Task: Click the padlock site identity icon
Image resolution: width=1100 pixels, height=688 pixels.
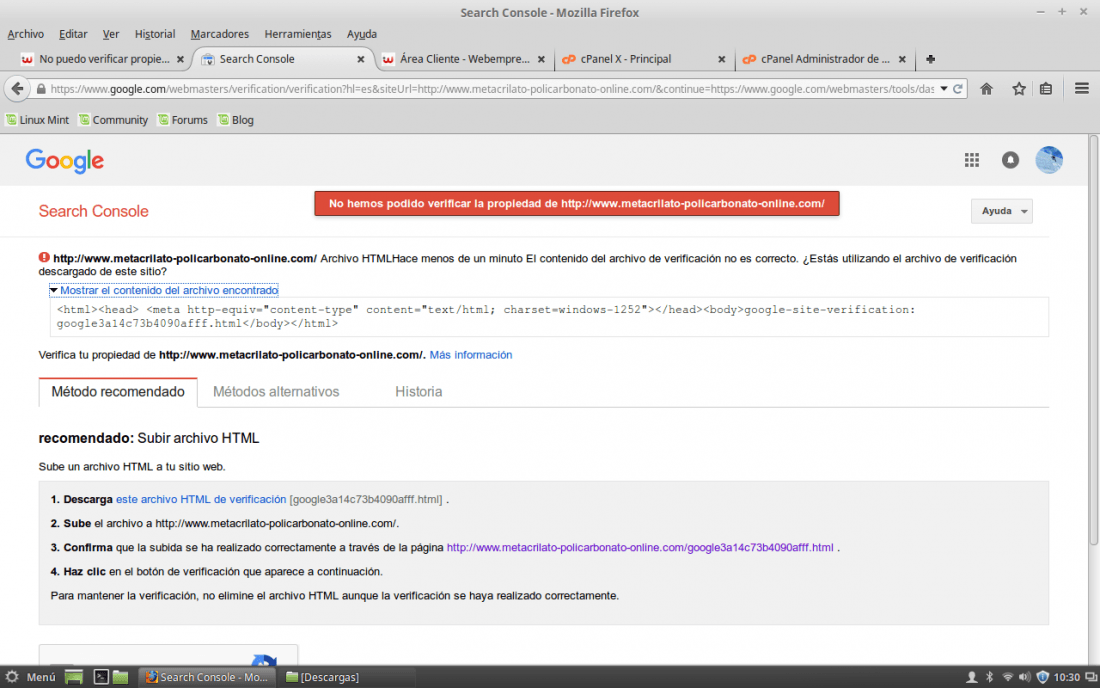Action: [x=41, y=89]
